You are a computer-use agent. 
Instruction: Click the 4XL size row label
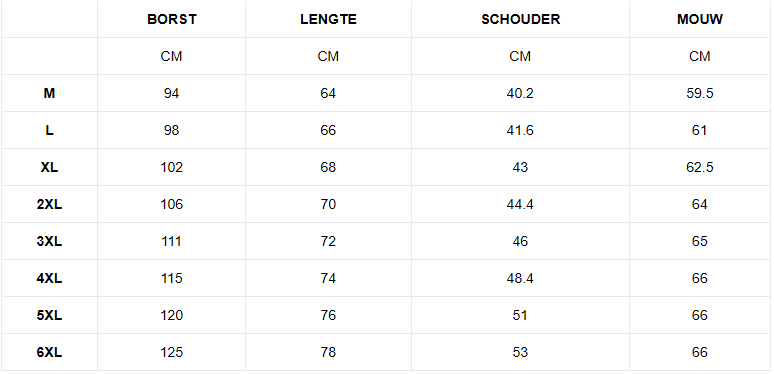pyautogui.click(x=49, y=278)
